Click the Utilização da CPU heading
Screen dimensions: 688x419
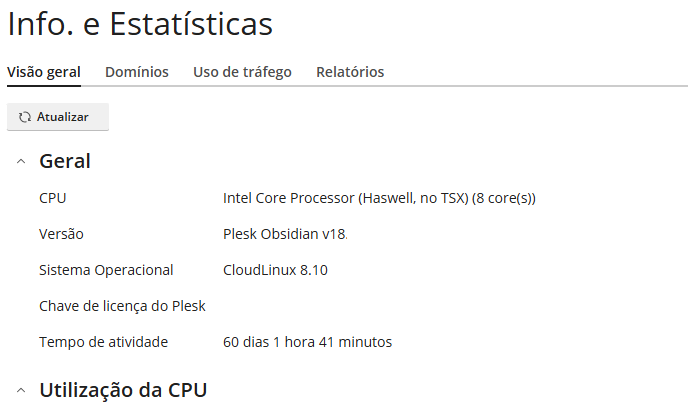pyautogui.click(x=123, y=390)
